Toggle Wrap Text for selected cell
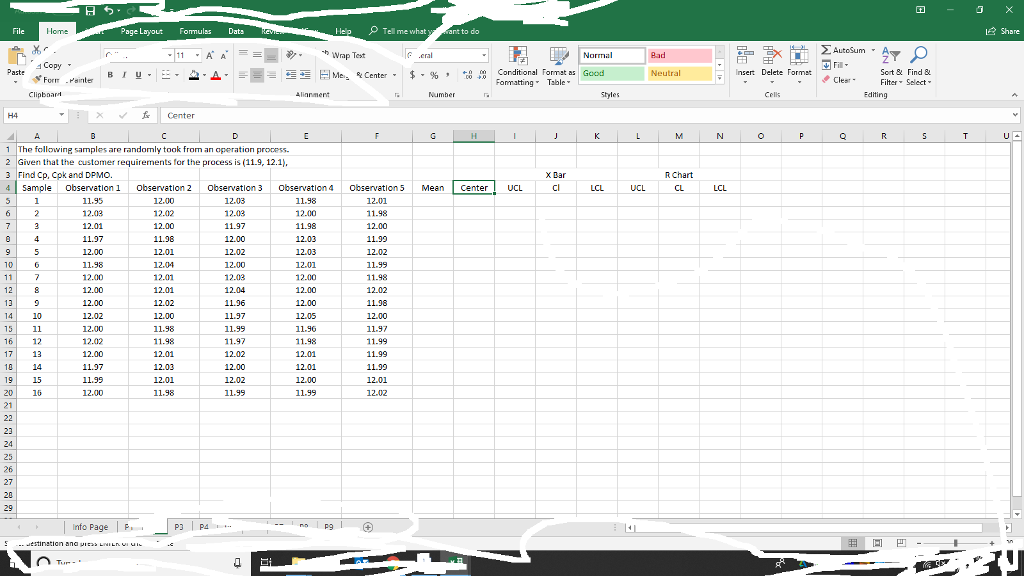 pos(345,55)
